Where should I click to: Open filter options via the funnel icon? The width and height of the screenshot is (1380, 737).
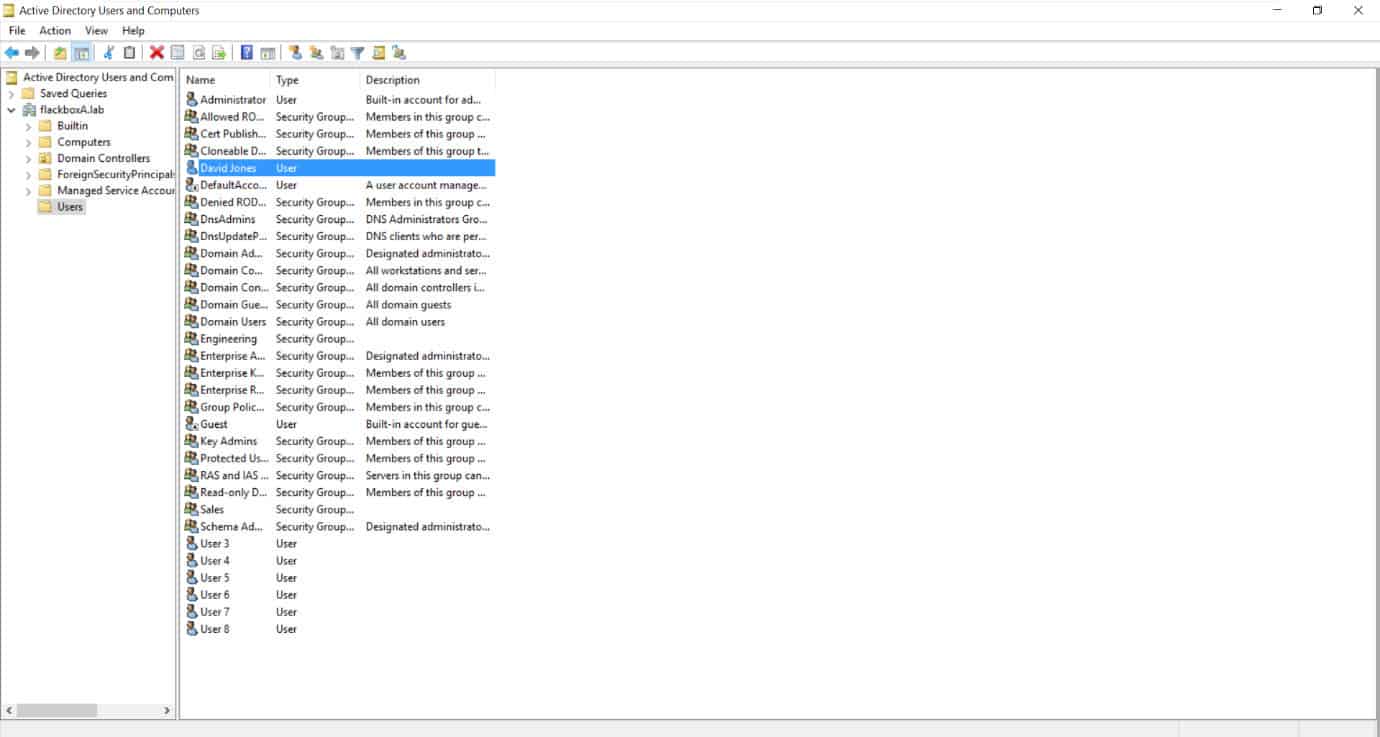357,53
